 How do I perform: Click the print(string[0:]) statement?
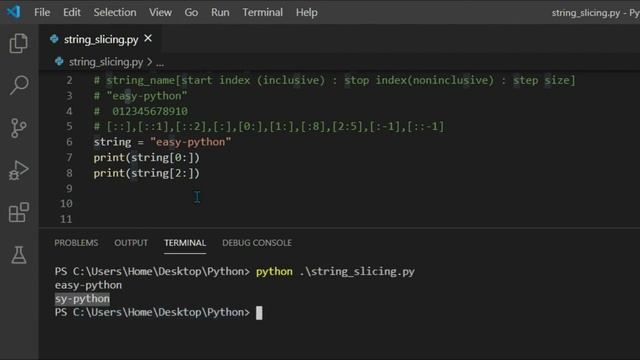(x=147, y=158)
